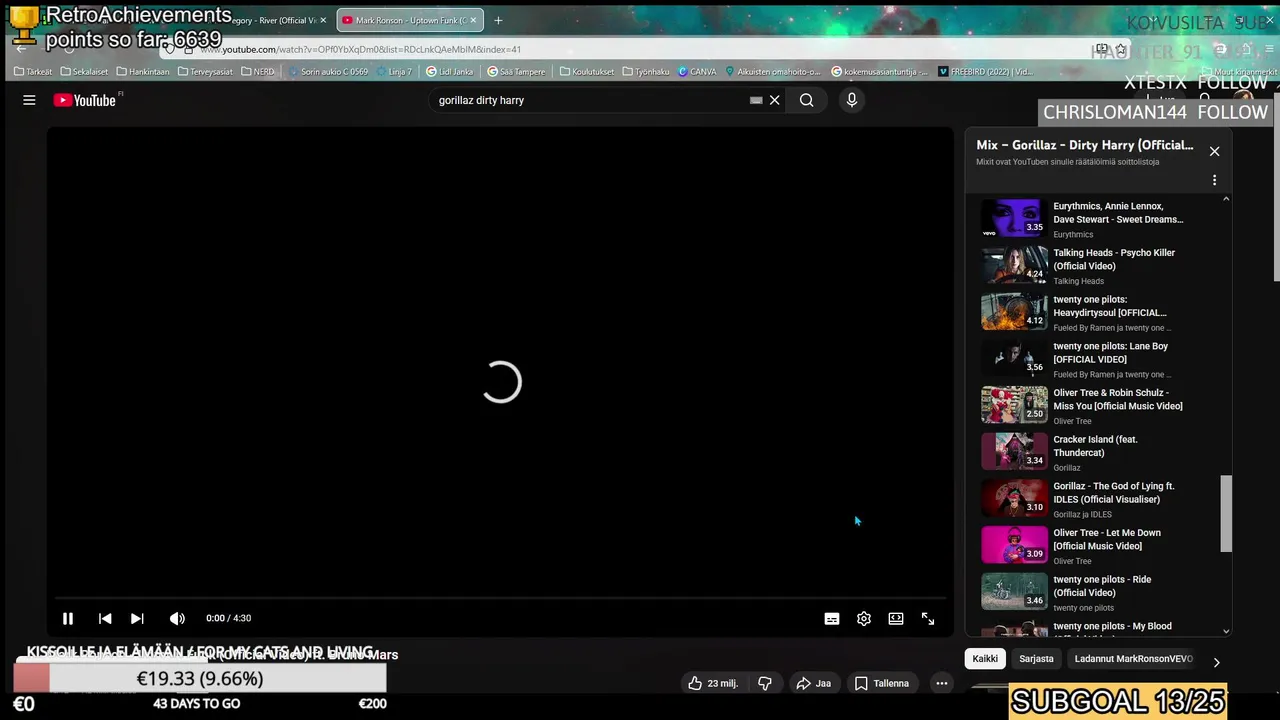Open Linja 7 bookmark
This screenshot has height=720, width=1280.
(x=394, y=72)
